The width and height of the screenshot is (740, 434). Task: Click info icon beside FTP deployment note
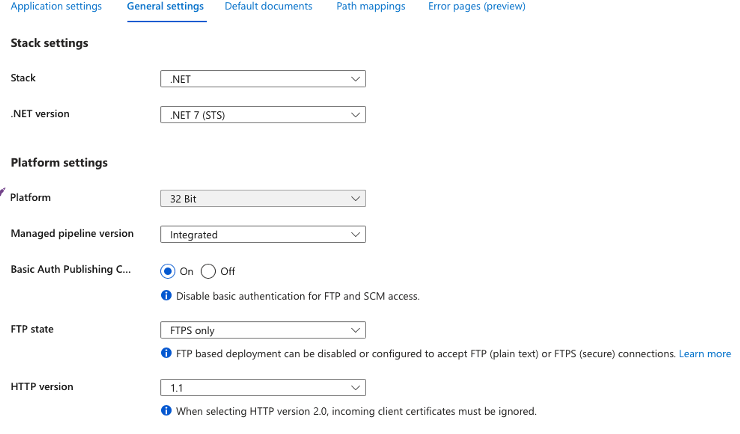pos(166,354)
